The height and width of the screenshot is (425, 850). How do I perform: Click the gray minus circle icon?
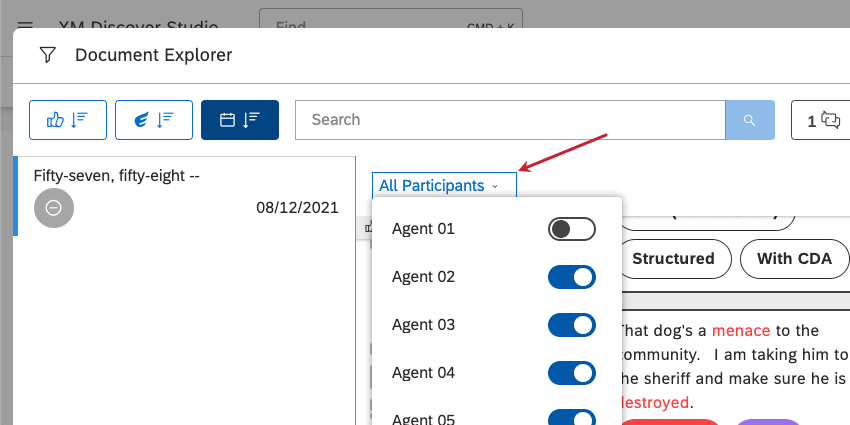pos(54,208)
